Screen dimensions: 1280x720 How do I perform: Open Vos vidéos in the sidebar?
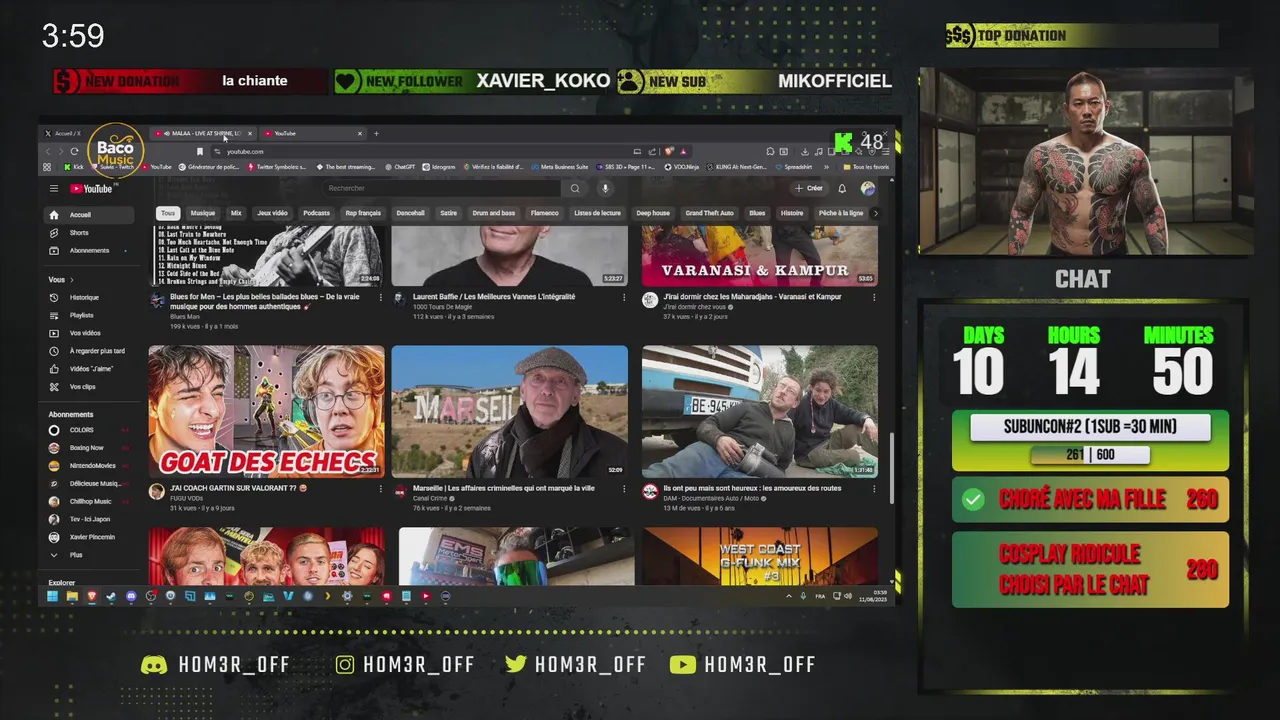89,333
